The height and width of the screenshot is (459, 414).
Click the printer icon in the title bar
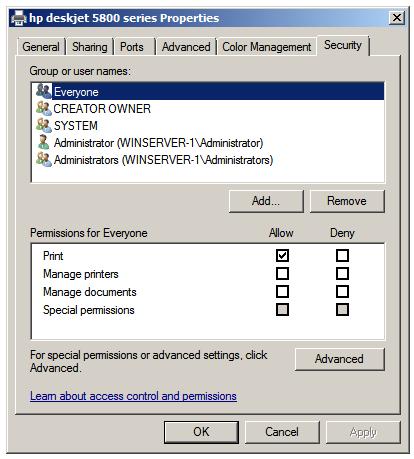(x=18, y=18)
